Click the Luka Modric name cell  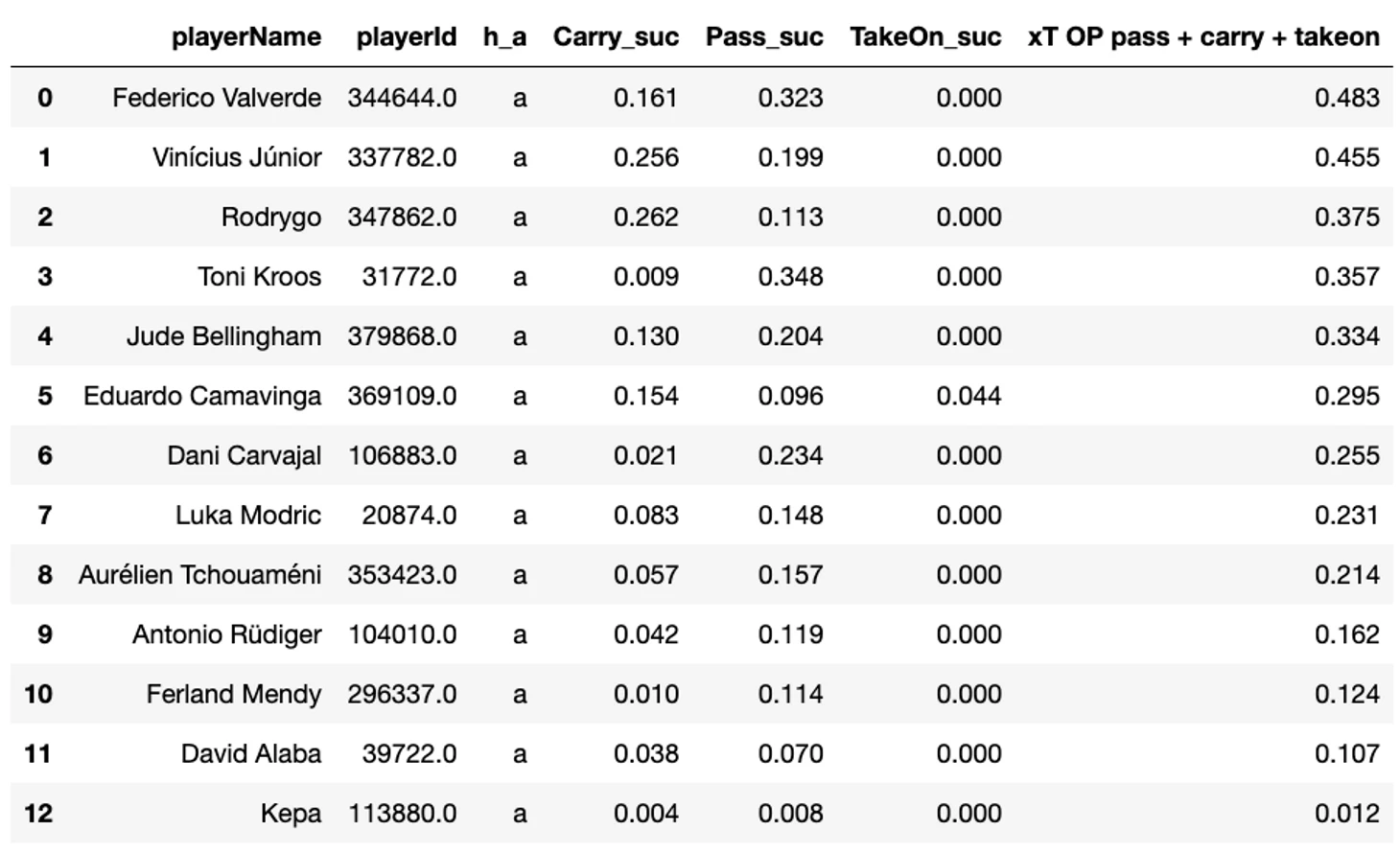(247, 516)
